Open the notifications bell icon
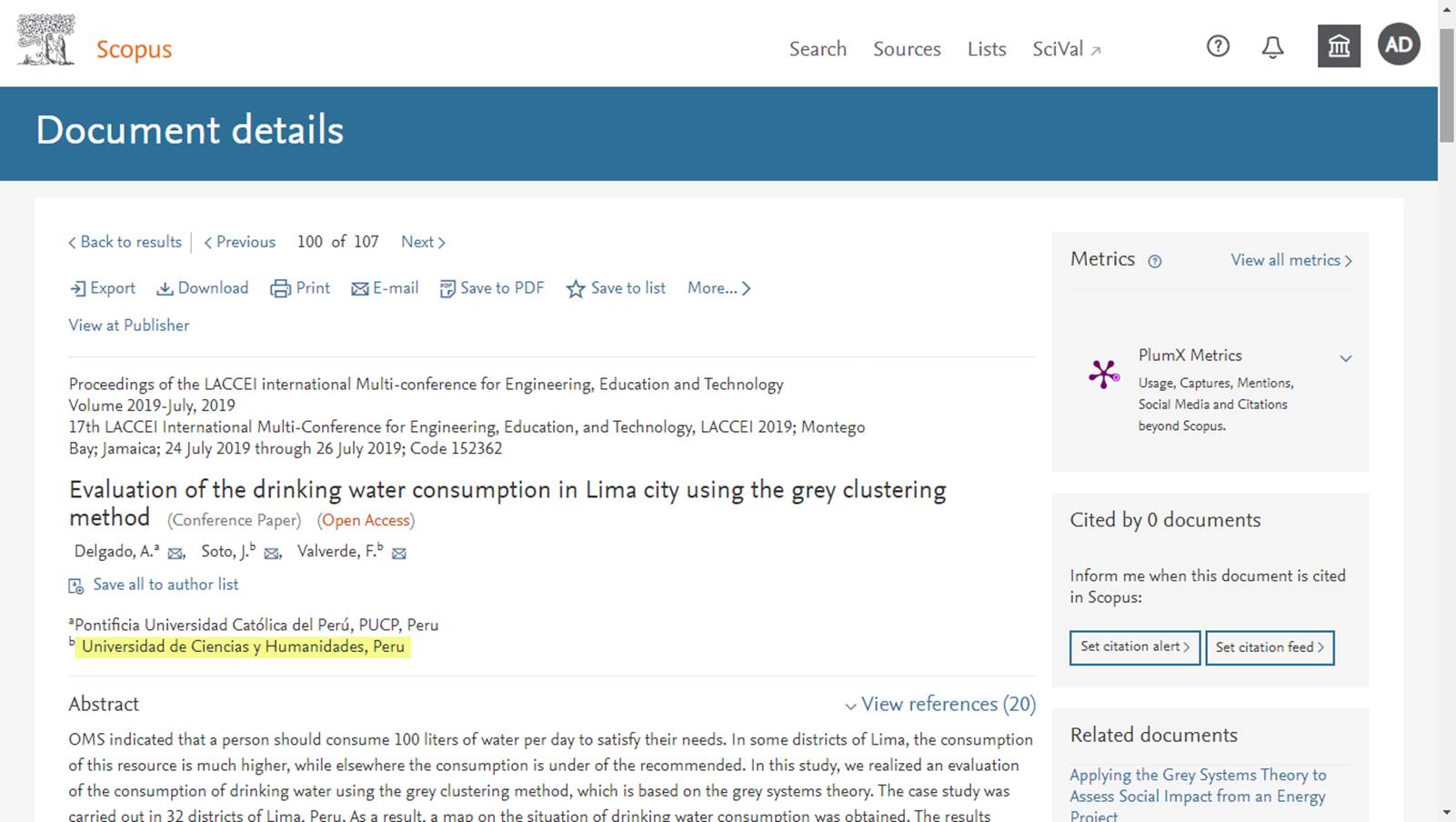This screenshot has width=1456, height=822. (1272, 47)
